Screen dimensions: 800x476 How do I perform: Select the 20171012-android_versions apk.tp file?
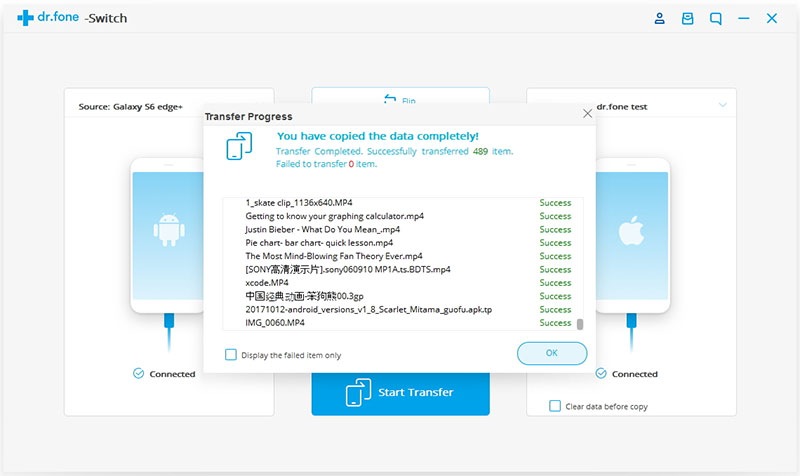pyautogui.click(x=403, y=309)
